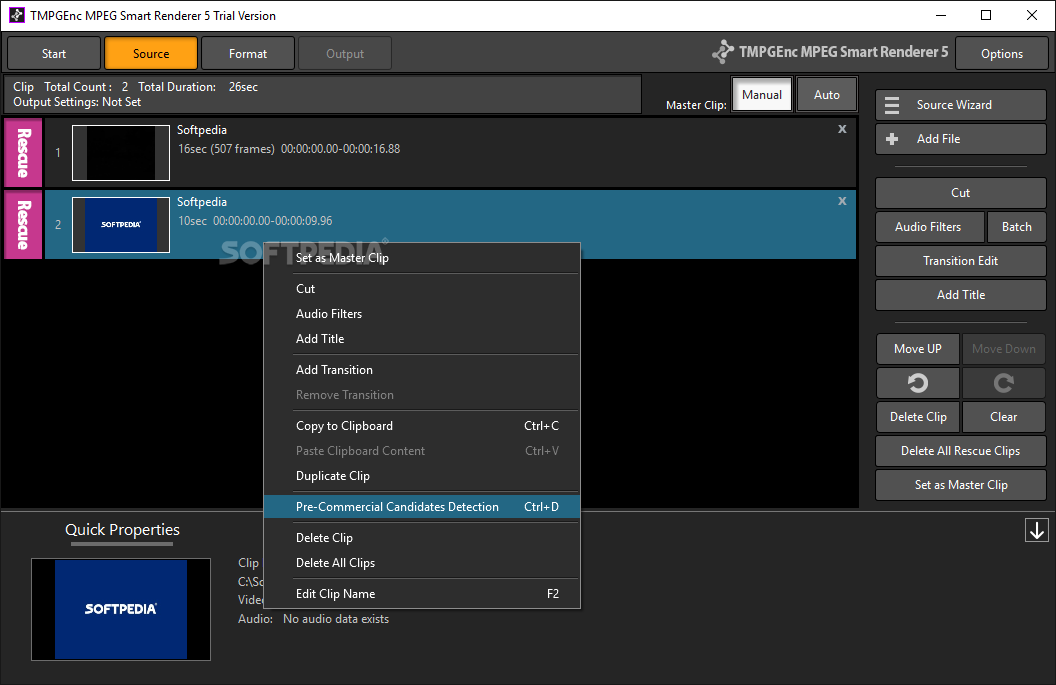1056x685 pixels.
Task: Click the Batch button
Action: (1016, 227)
